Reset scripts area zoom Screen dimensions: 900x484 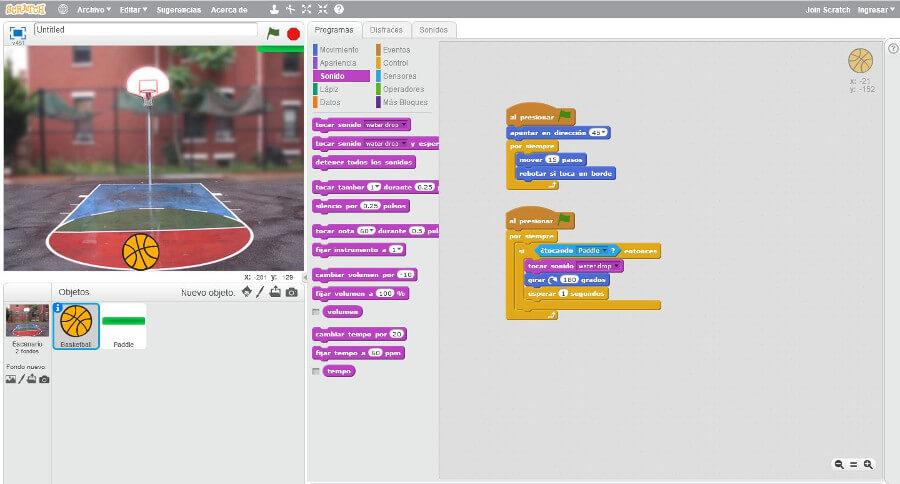pyautogui.click(x=854, y=464)
